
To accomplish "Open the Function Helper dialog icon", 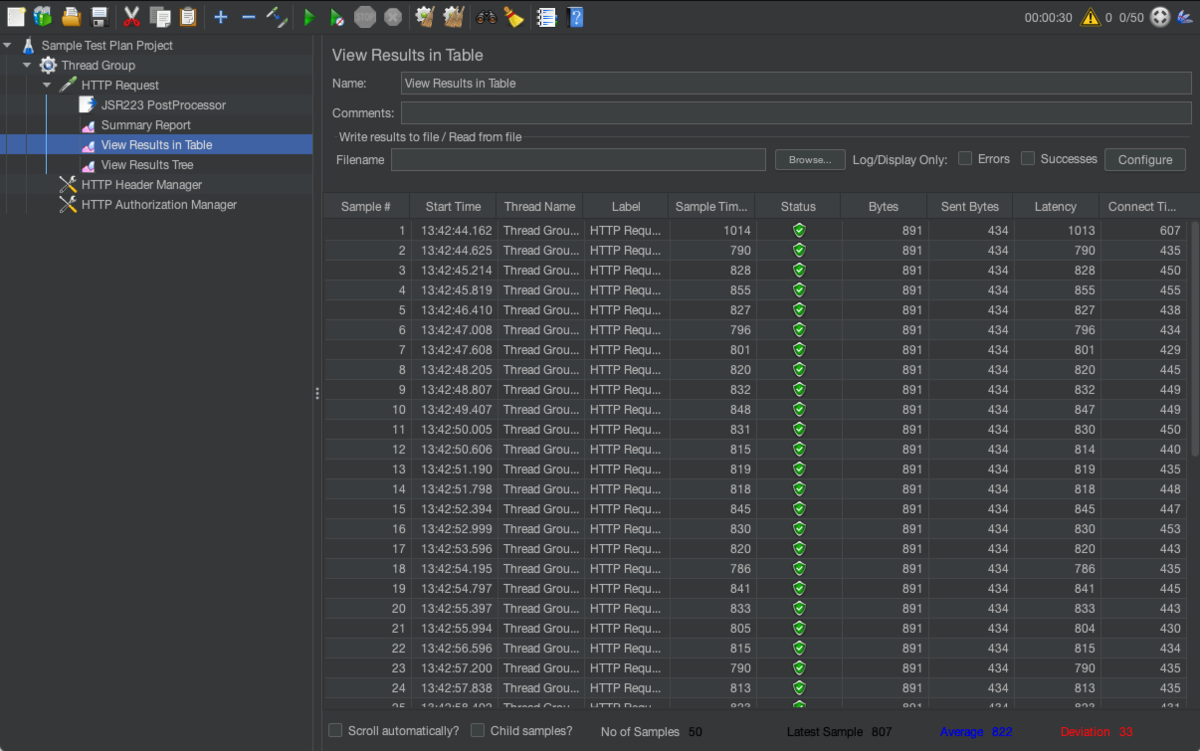I will (545, 17).
